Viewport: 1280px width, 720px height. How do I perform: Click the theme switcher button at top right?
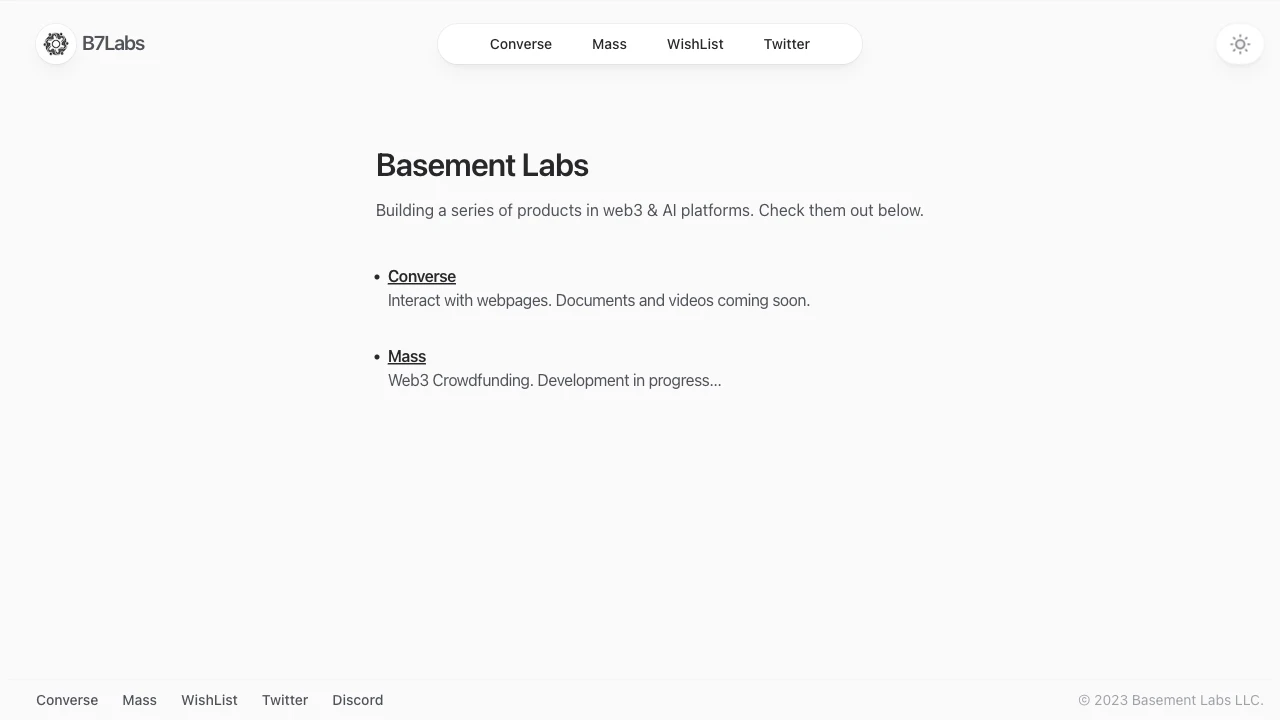[x=1239, y=44]
